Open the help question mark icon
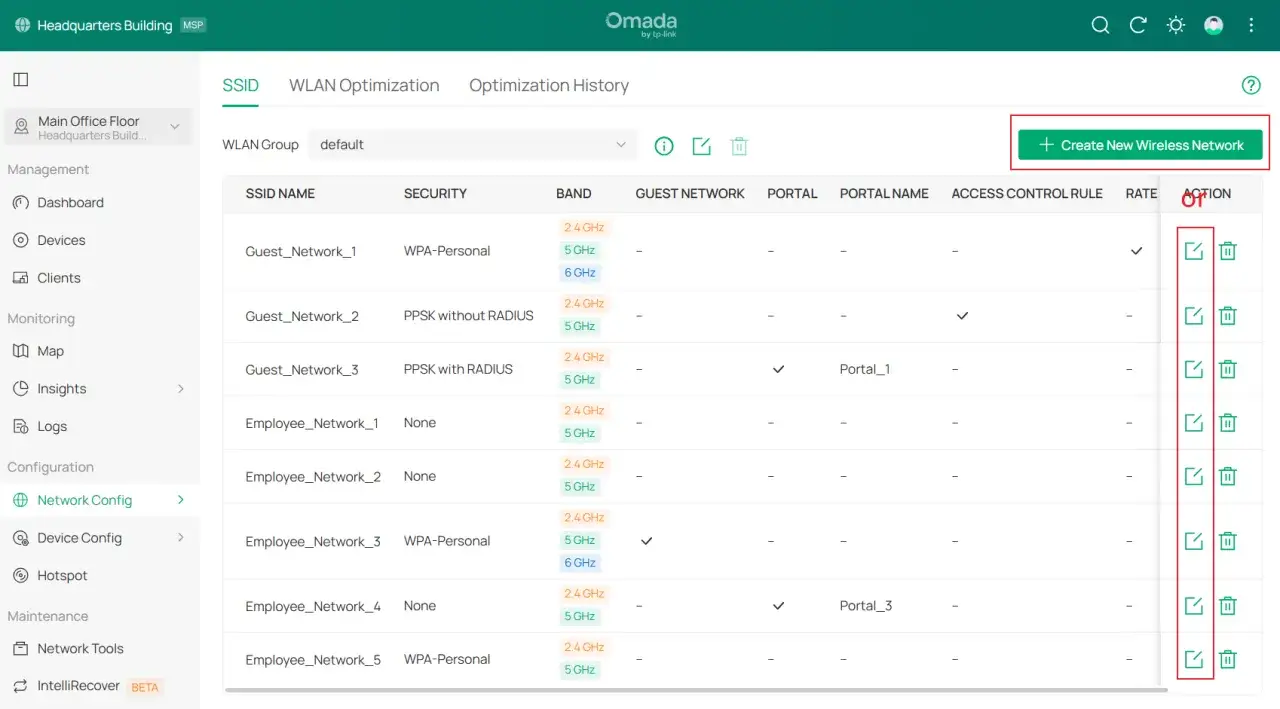 (1251, 85)
